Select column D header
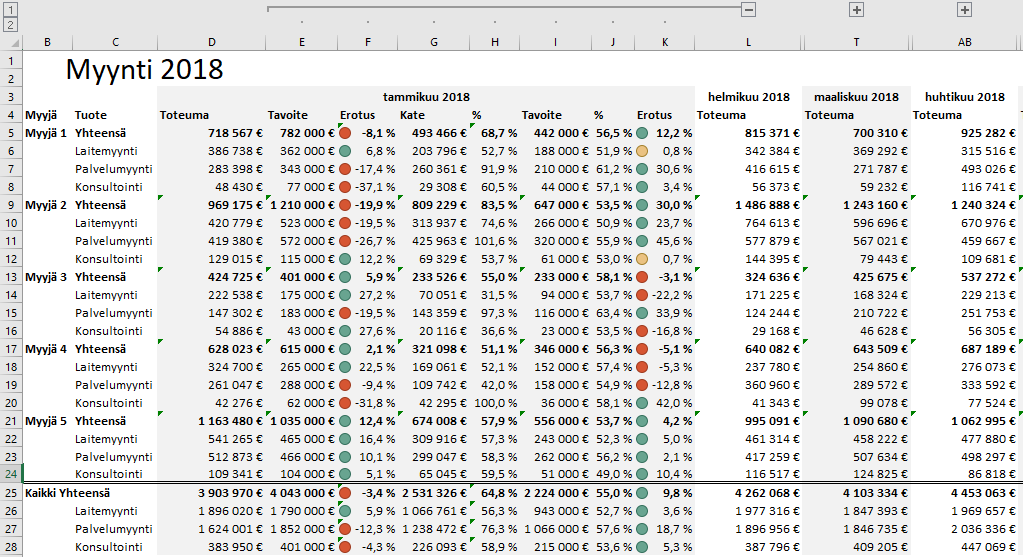The width and height of the screenshot is (1023, 557). (211, 42)
